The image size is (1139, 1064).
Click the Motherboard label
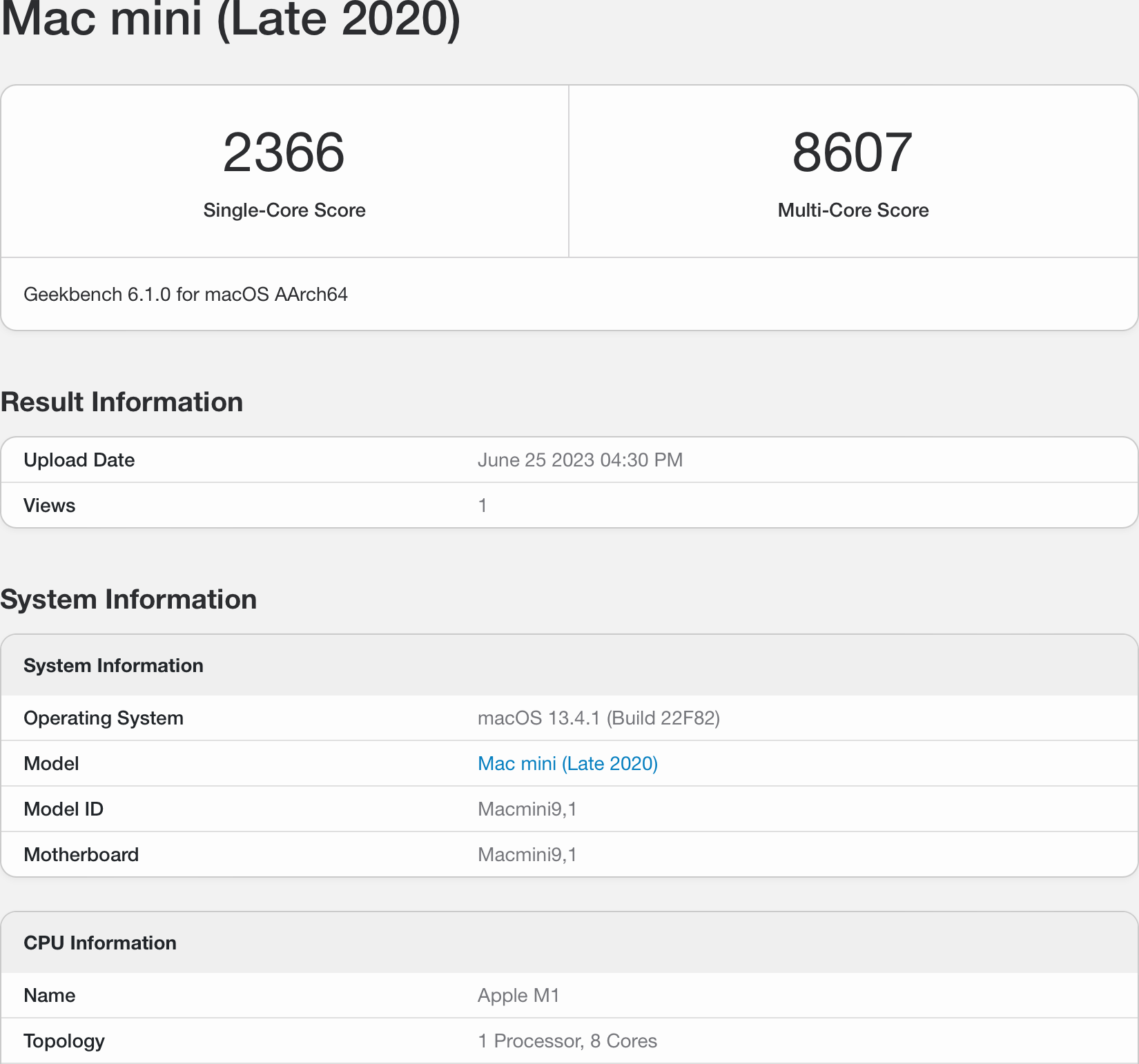81,854
